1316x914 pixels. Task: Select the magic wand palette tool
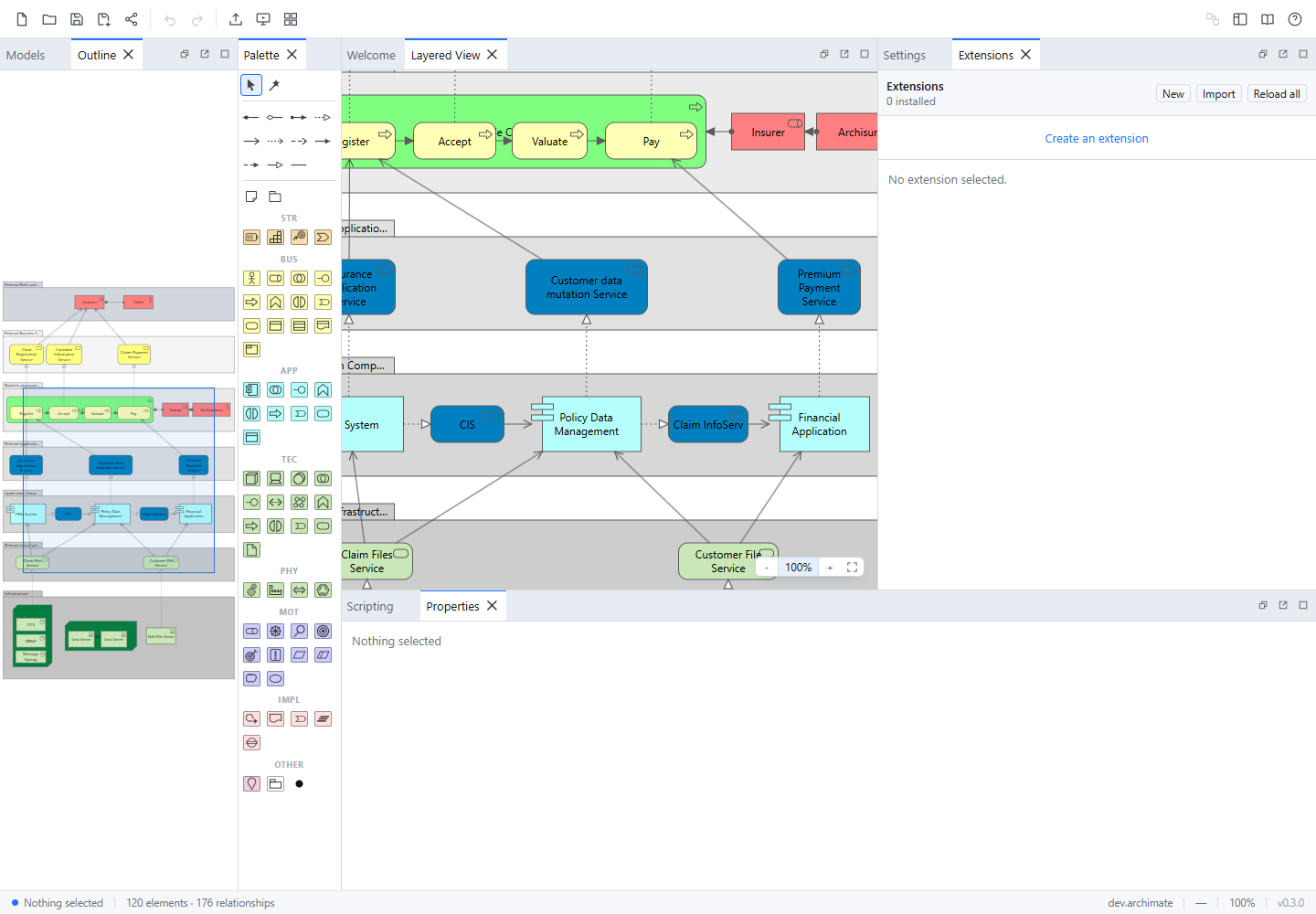pyautogui.click(x=274, y=85)
